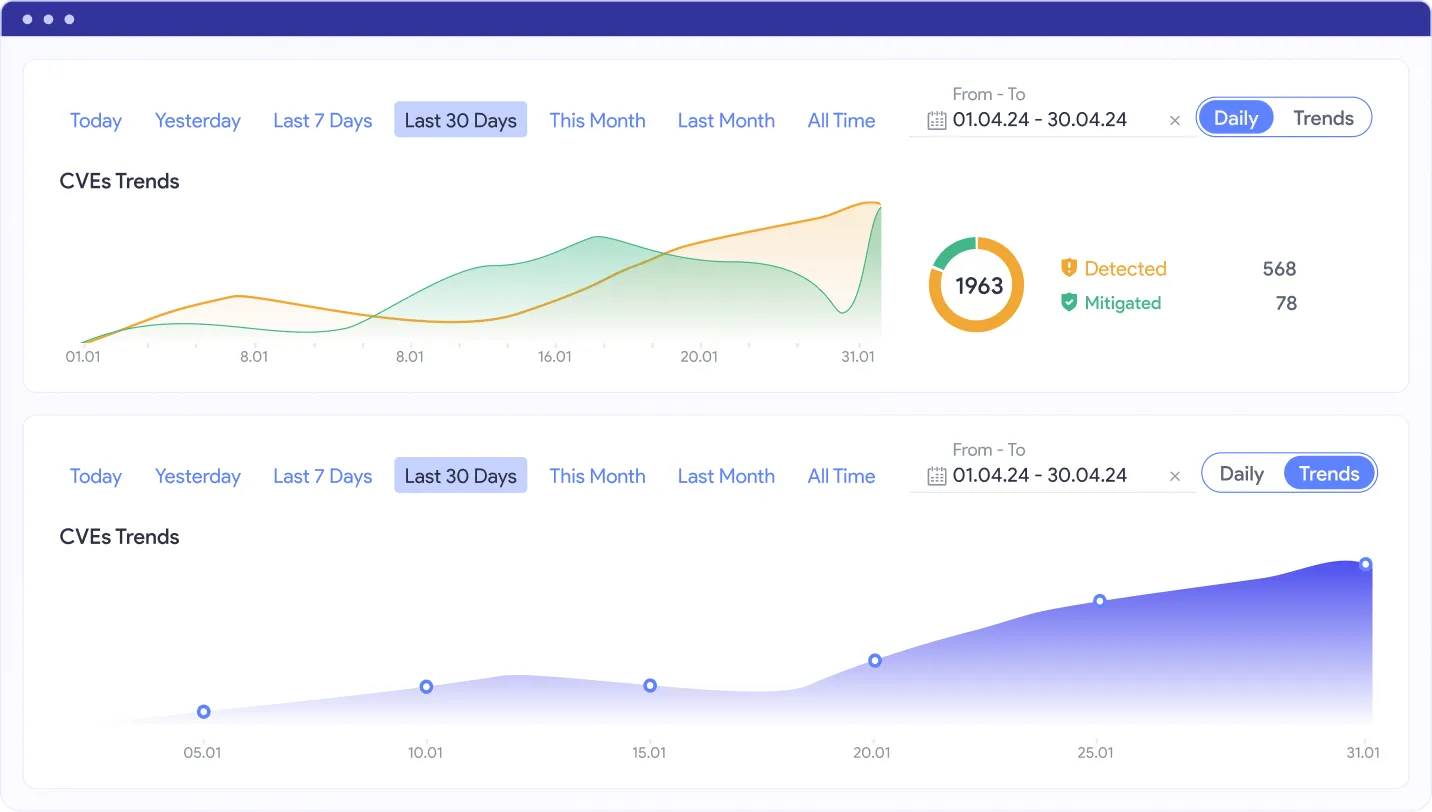Image resolution: width=1432 pixels, height=812 pixels.
Task: Click the trend data point at 31.01
Action: 1366,564
